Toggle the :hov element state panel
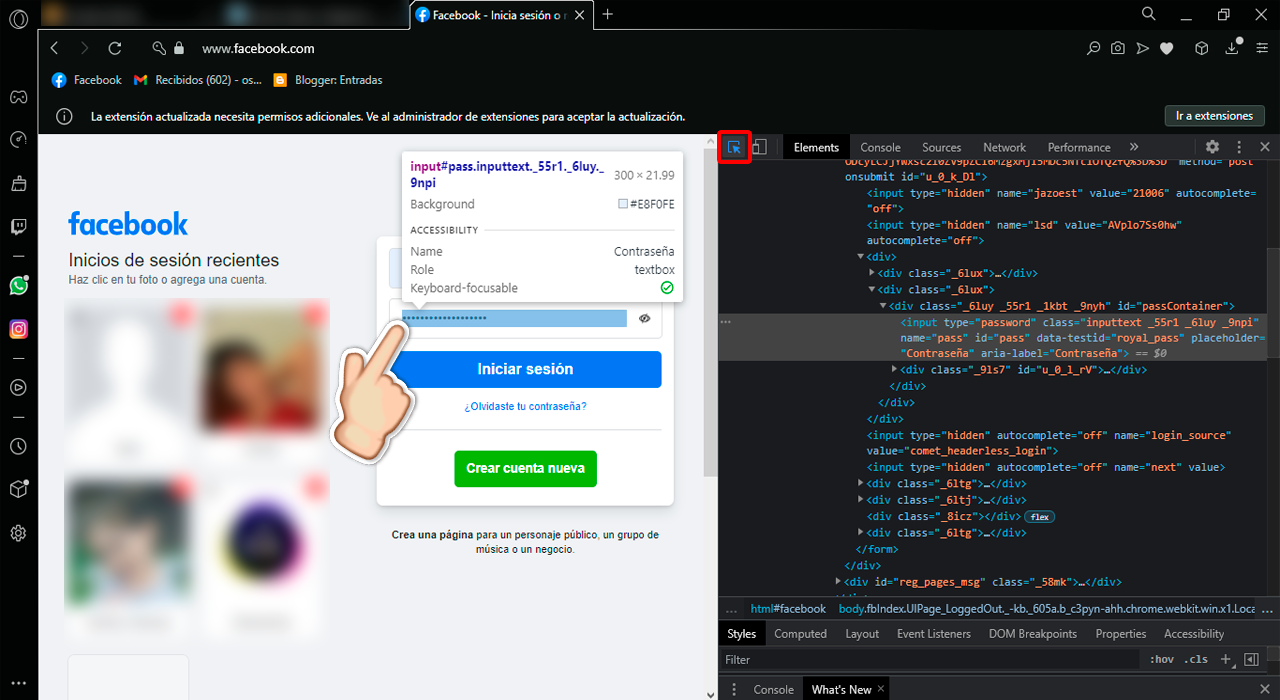Viewport: 1280px width, 700px height. [1161, 660]
